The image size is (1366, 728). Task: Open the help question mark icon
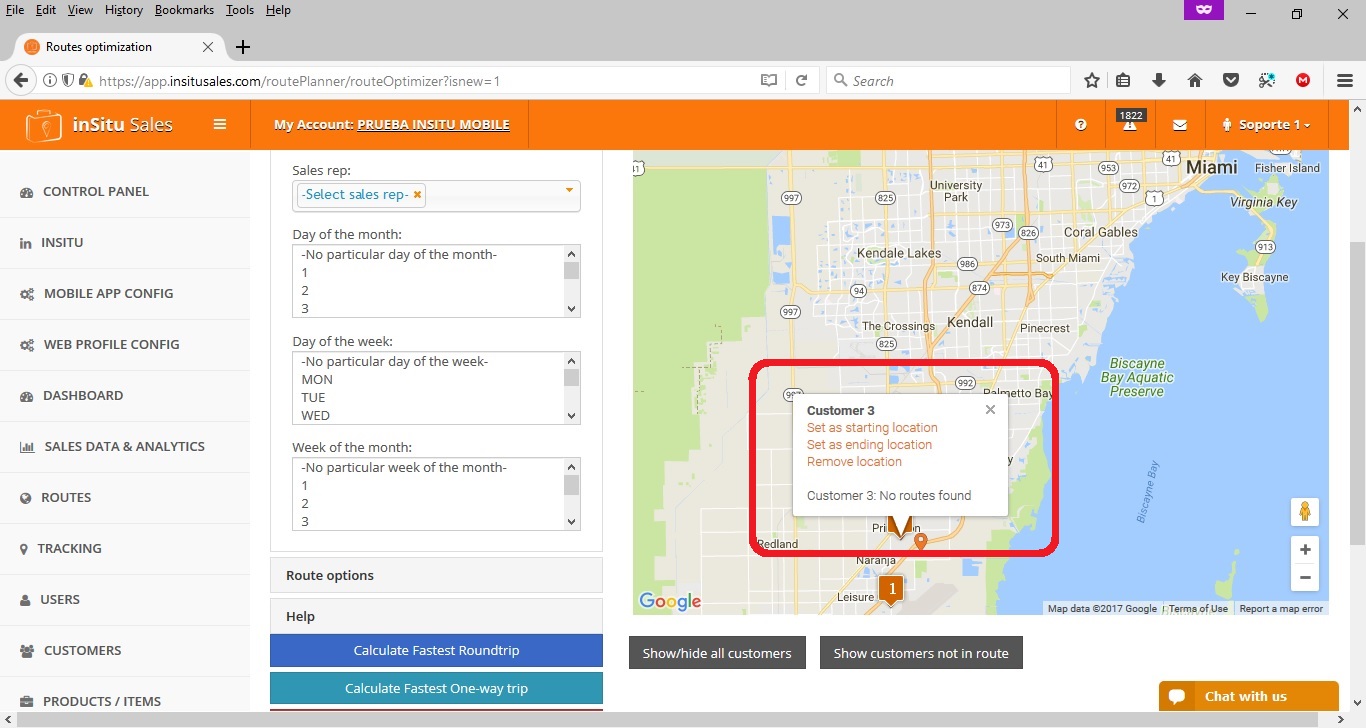1081,125
